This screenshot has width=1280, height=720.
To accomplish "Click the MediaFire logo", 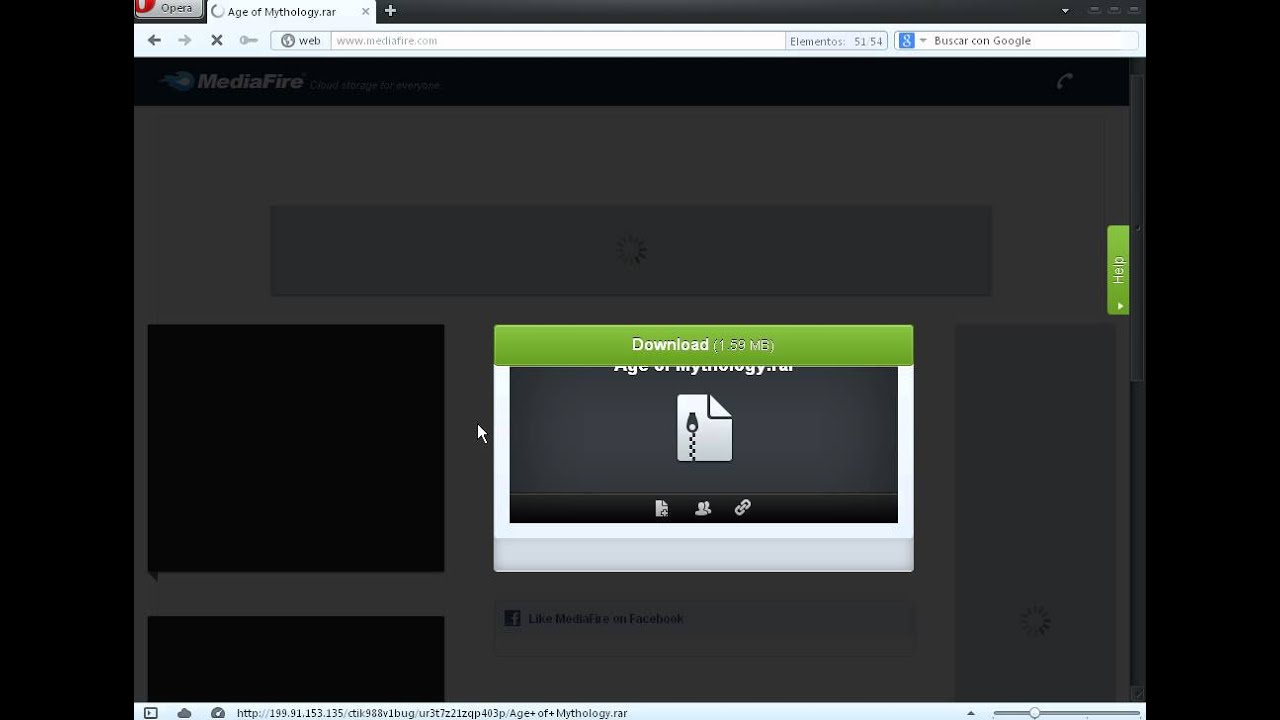I will 232,82.
